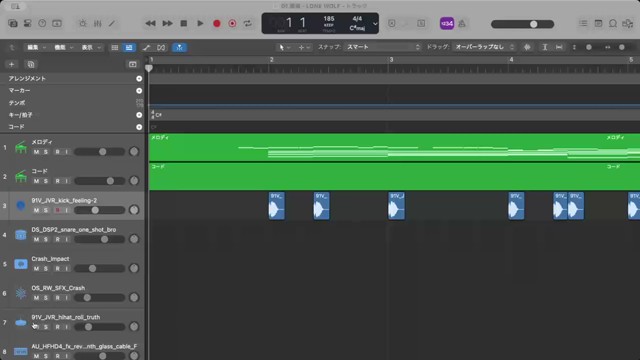Toggle Automation display icon
Screen dimensions: 640x360
point(146,48)
